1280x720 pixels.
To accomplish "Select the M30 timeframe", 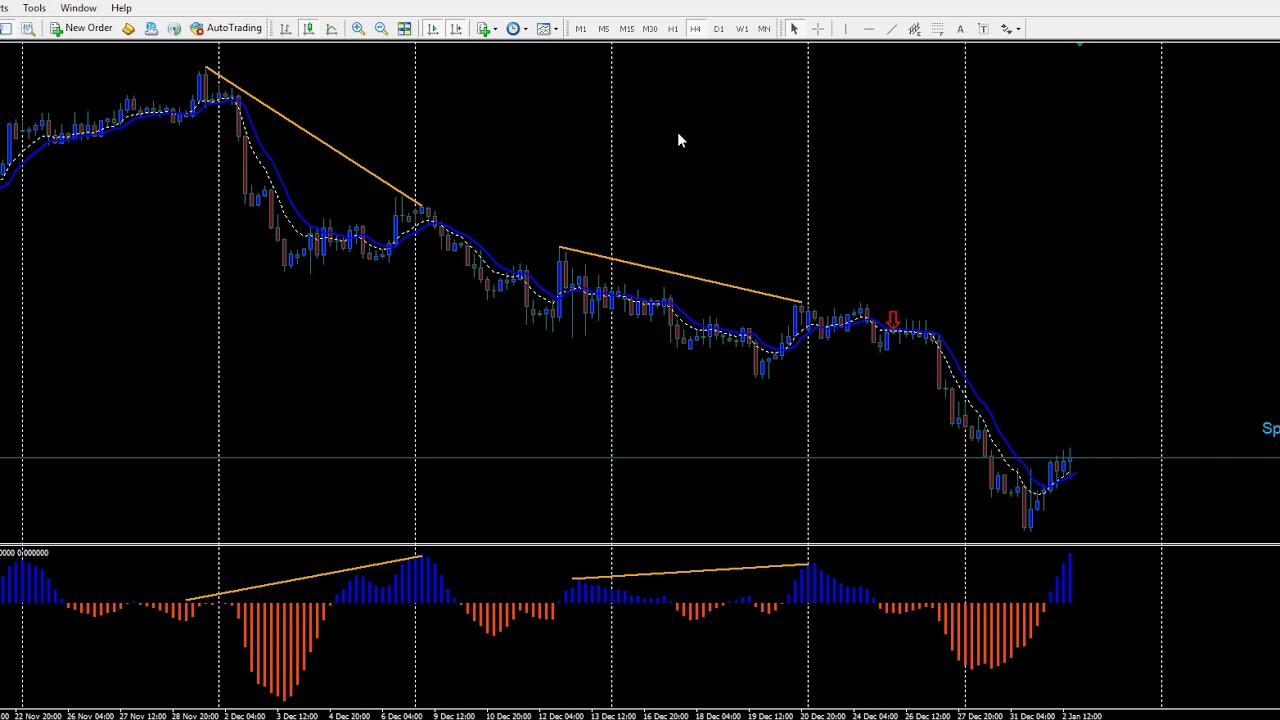I will coord(650,28).
